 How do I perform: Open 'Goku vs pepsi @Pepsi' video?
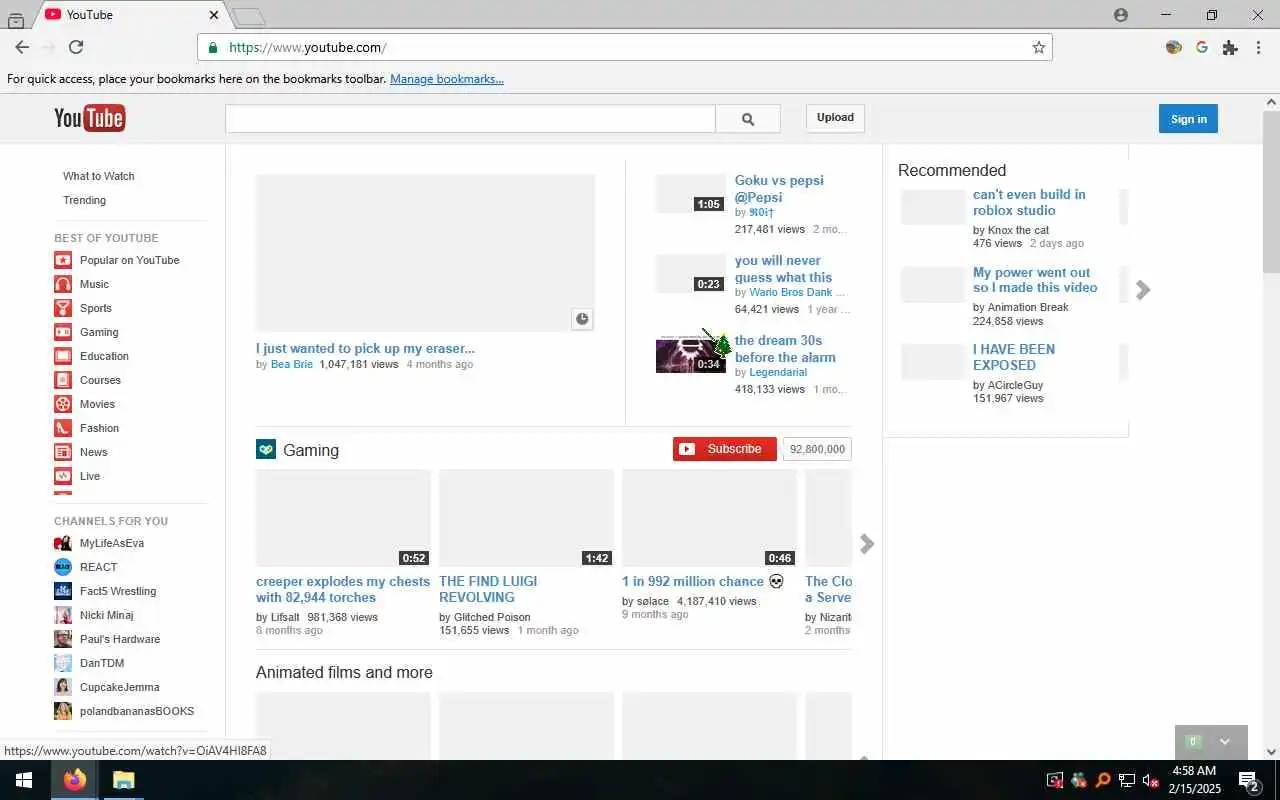click(779, 189)
